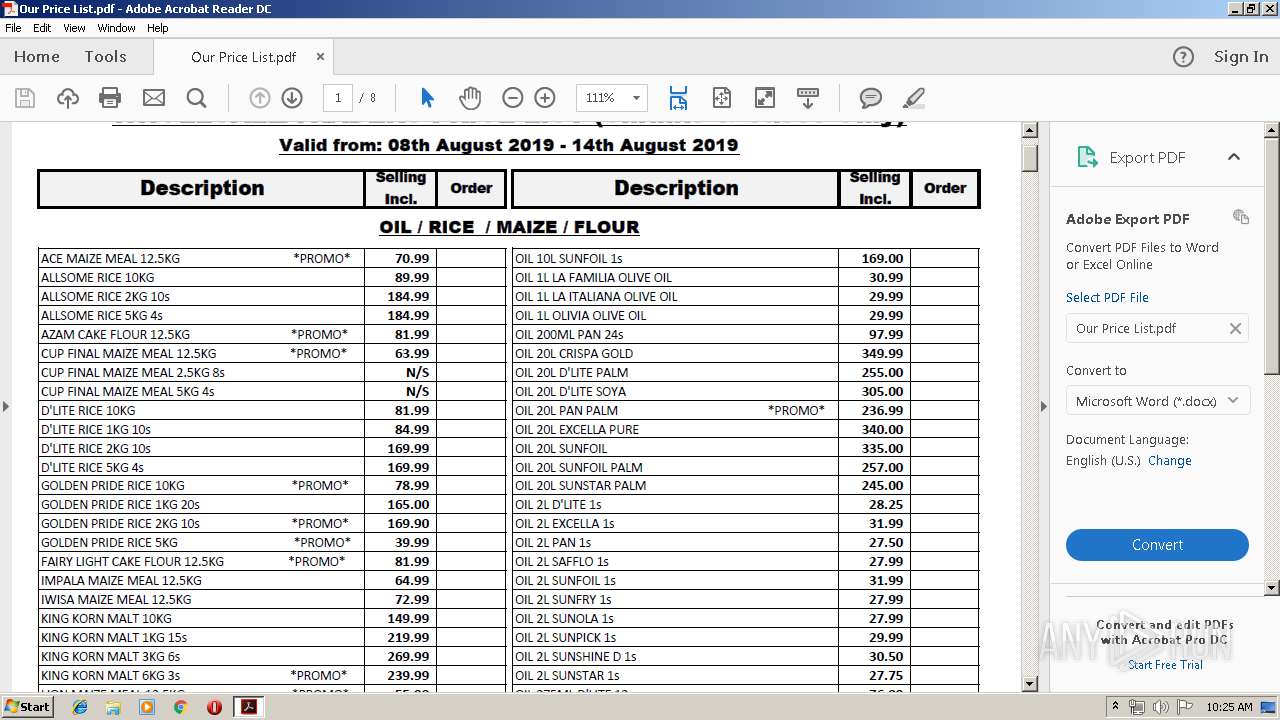Image resolution: width=1280 pixels, height=720 pixels.
Task: Select the Highlight text pen tool
Action: (x=913, y=98)
